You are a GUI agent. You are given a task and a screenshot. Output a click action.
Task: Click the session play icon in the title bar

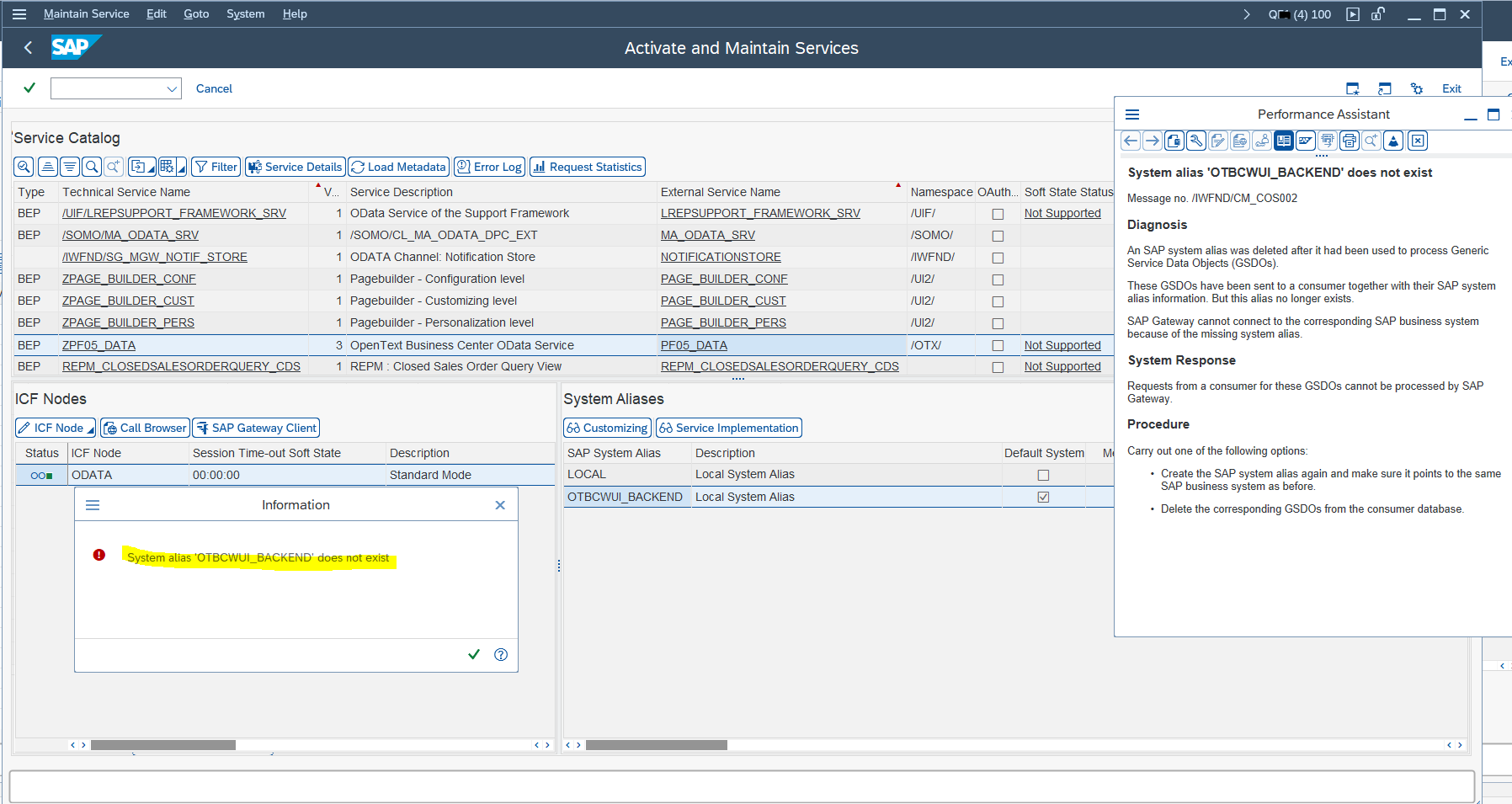[x=1353, y=14]
